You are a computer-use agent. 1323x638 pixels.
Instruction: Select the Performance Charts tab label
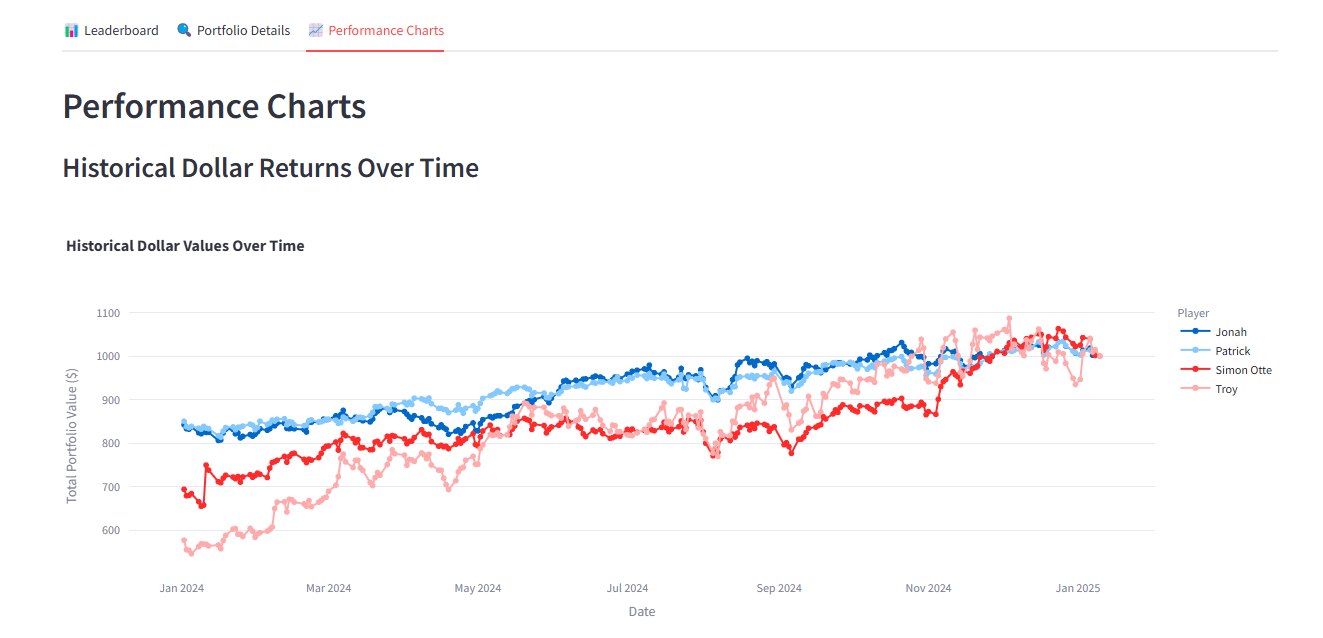386,30
